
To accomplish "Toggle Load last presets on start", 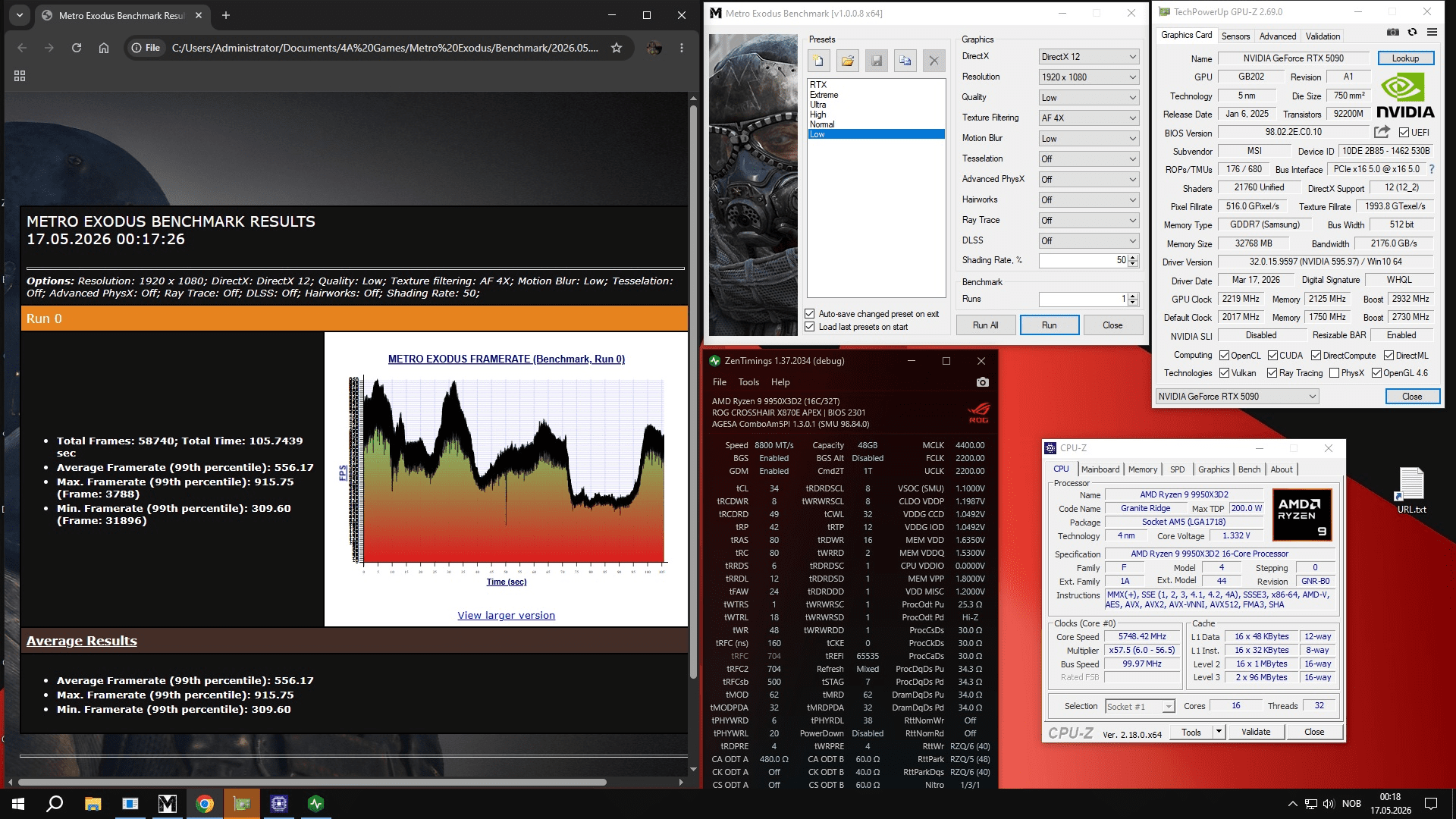I will click(x=810, y=327).
